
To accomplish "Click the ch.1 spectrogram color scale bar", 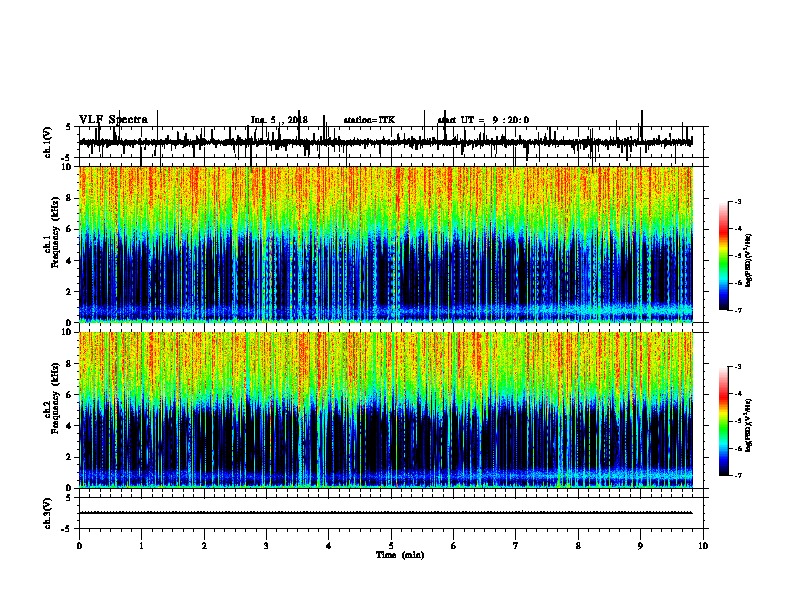I will [x=724, y=256].
